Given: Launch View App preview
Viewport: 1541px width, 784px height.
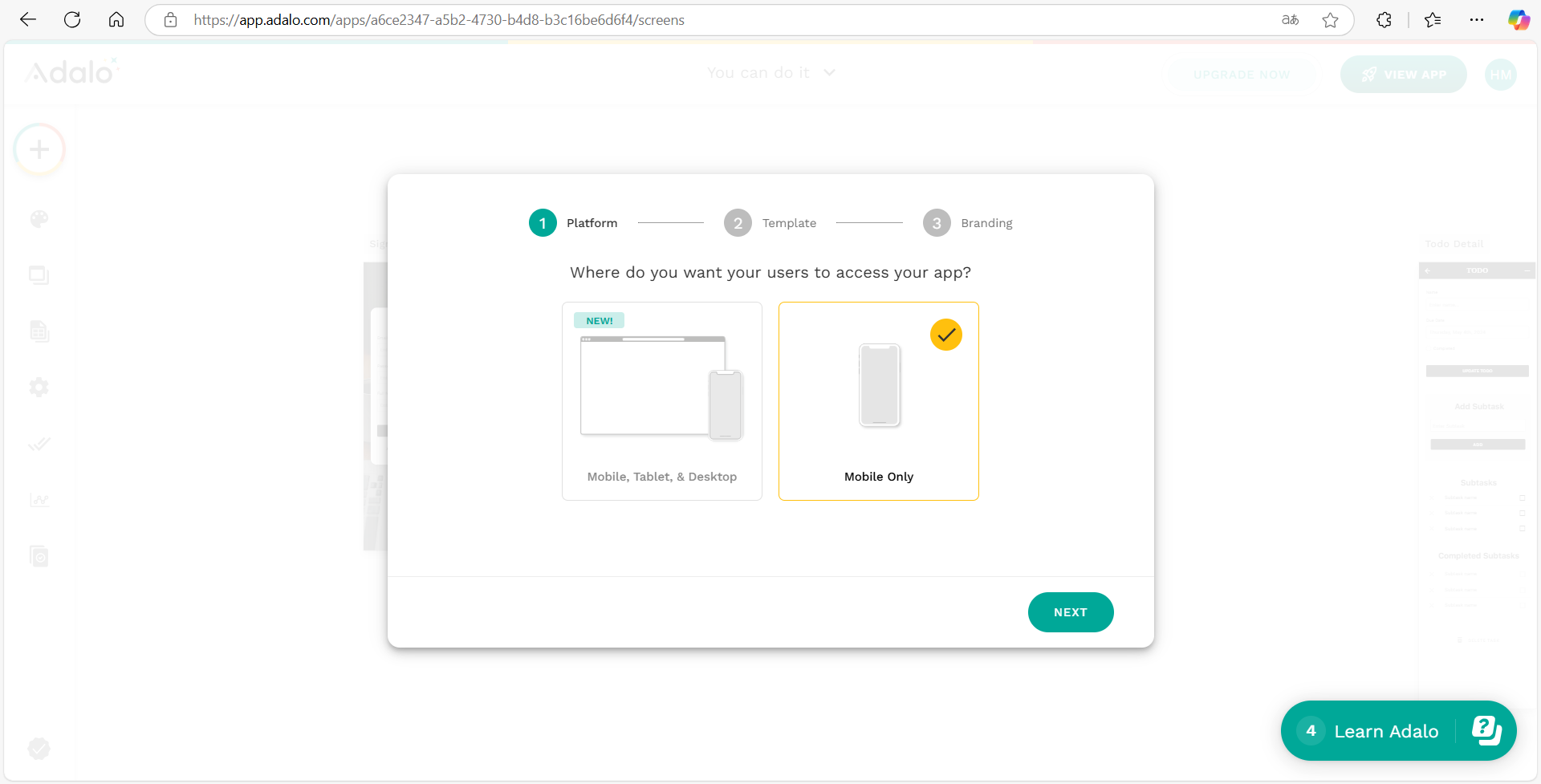Looking at the screenshot, I should tap(1404, 75).
